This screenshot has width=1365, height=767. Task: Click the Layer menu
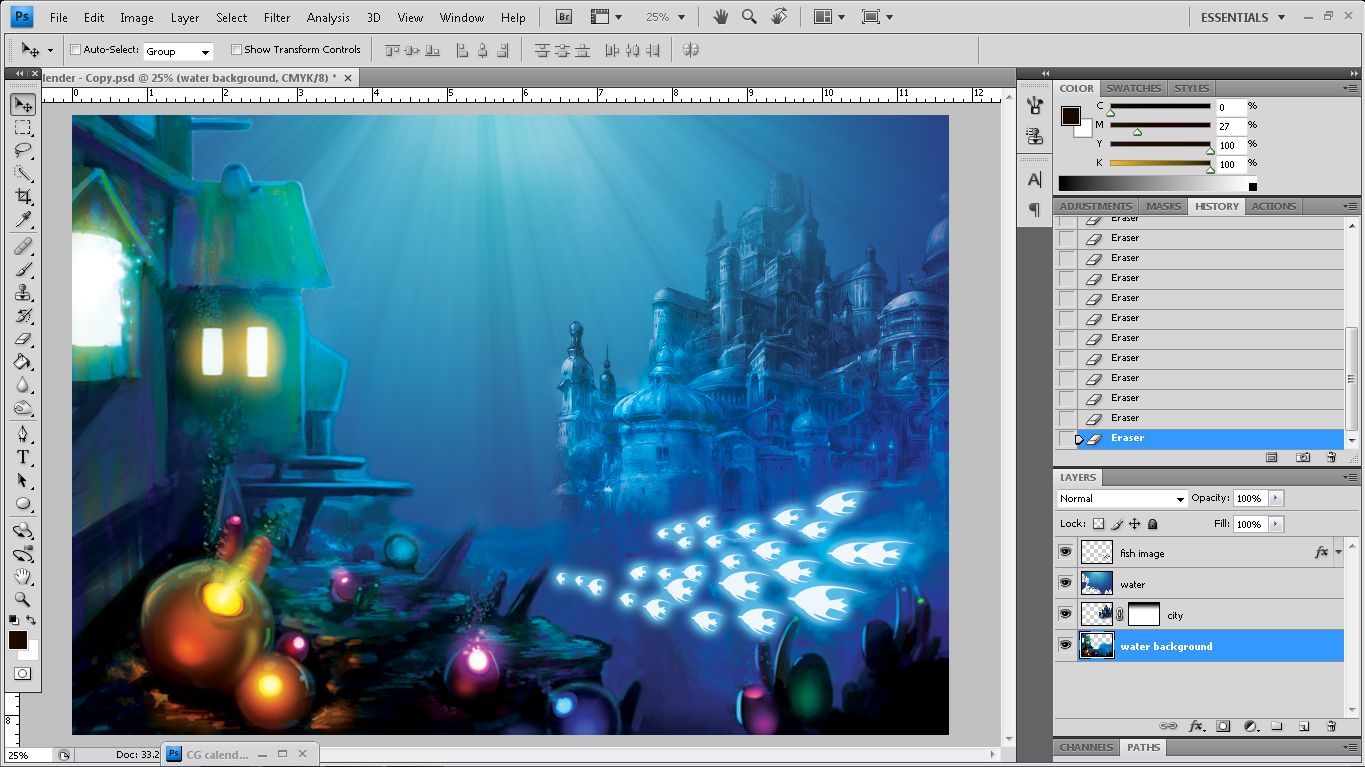(184, 18)
